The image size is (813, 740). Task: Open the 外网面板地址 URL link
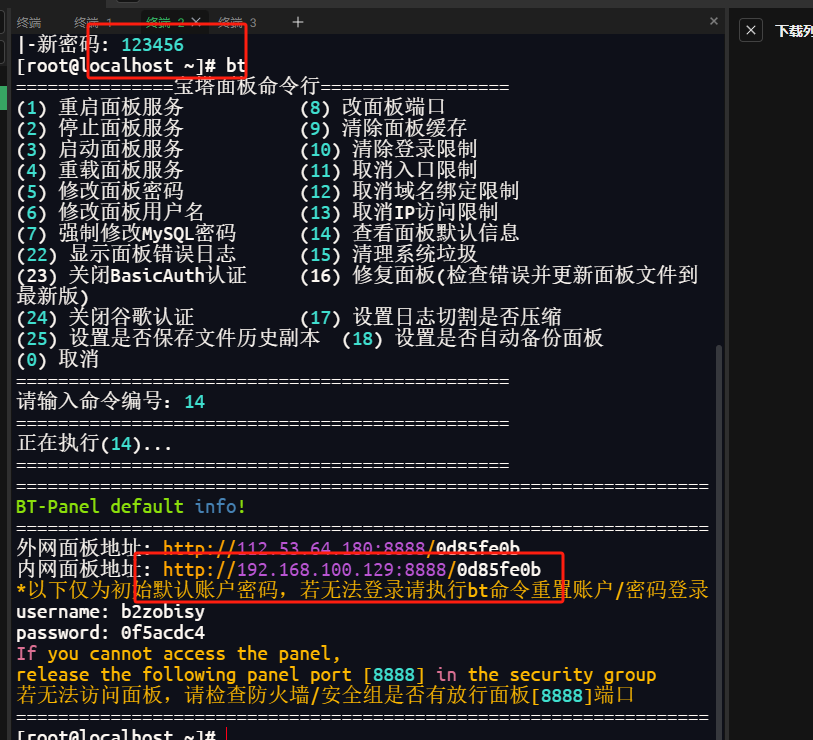click(x=341, y=548)
